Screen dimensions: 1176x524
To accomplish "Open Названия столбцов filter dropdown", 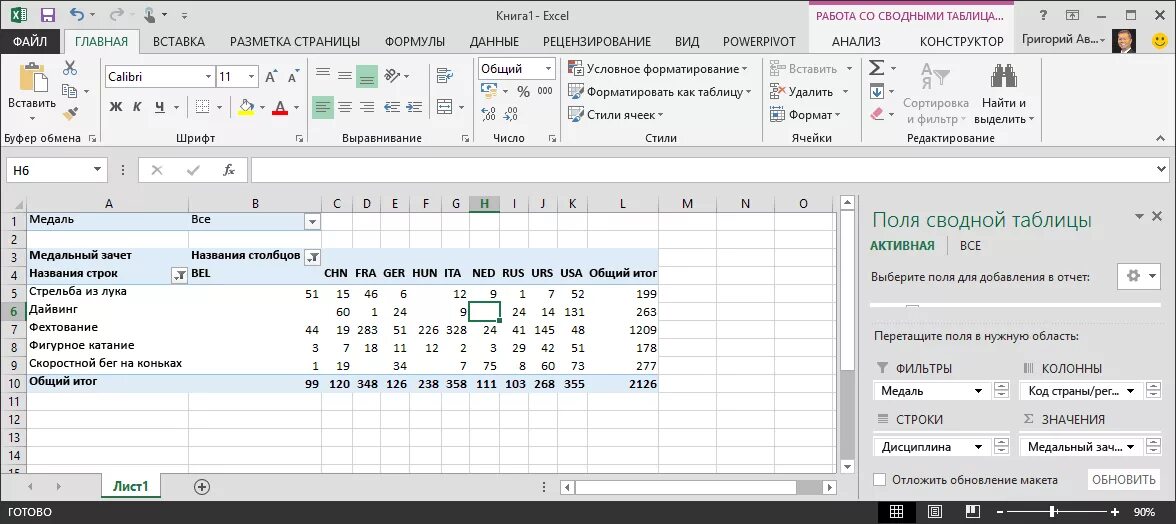I will pos(312,256).
